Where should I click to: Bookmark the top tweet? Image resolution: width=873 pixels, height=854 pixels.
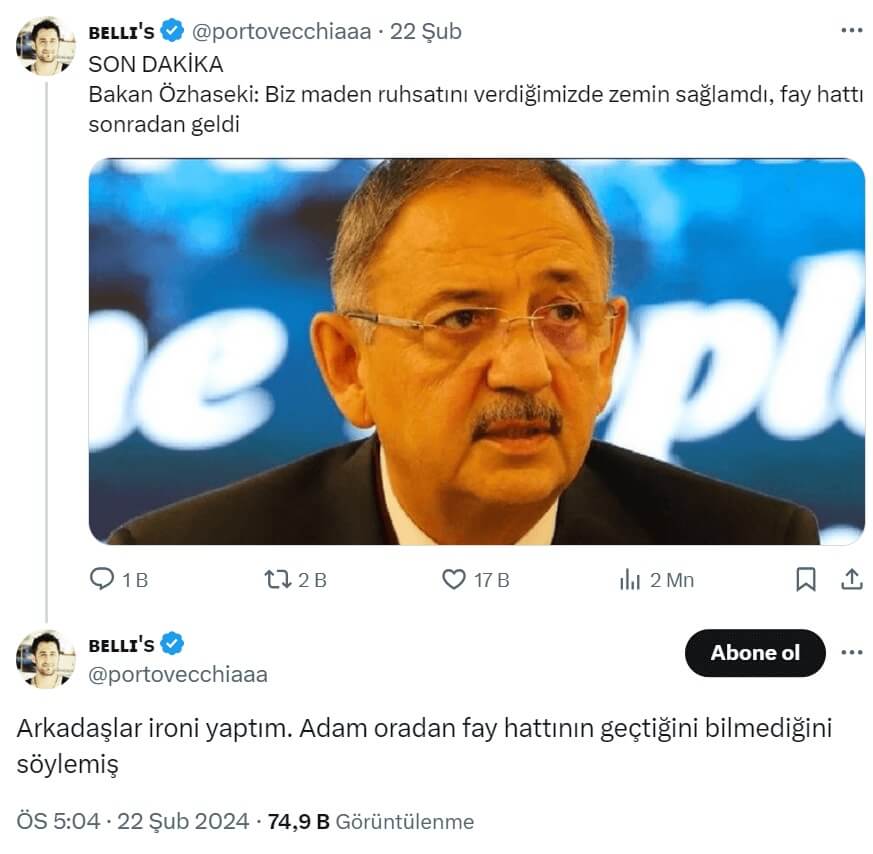(x=806, y=579)
